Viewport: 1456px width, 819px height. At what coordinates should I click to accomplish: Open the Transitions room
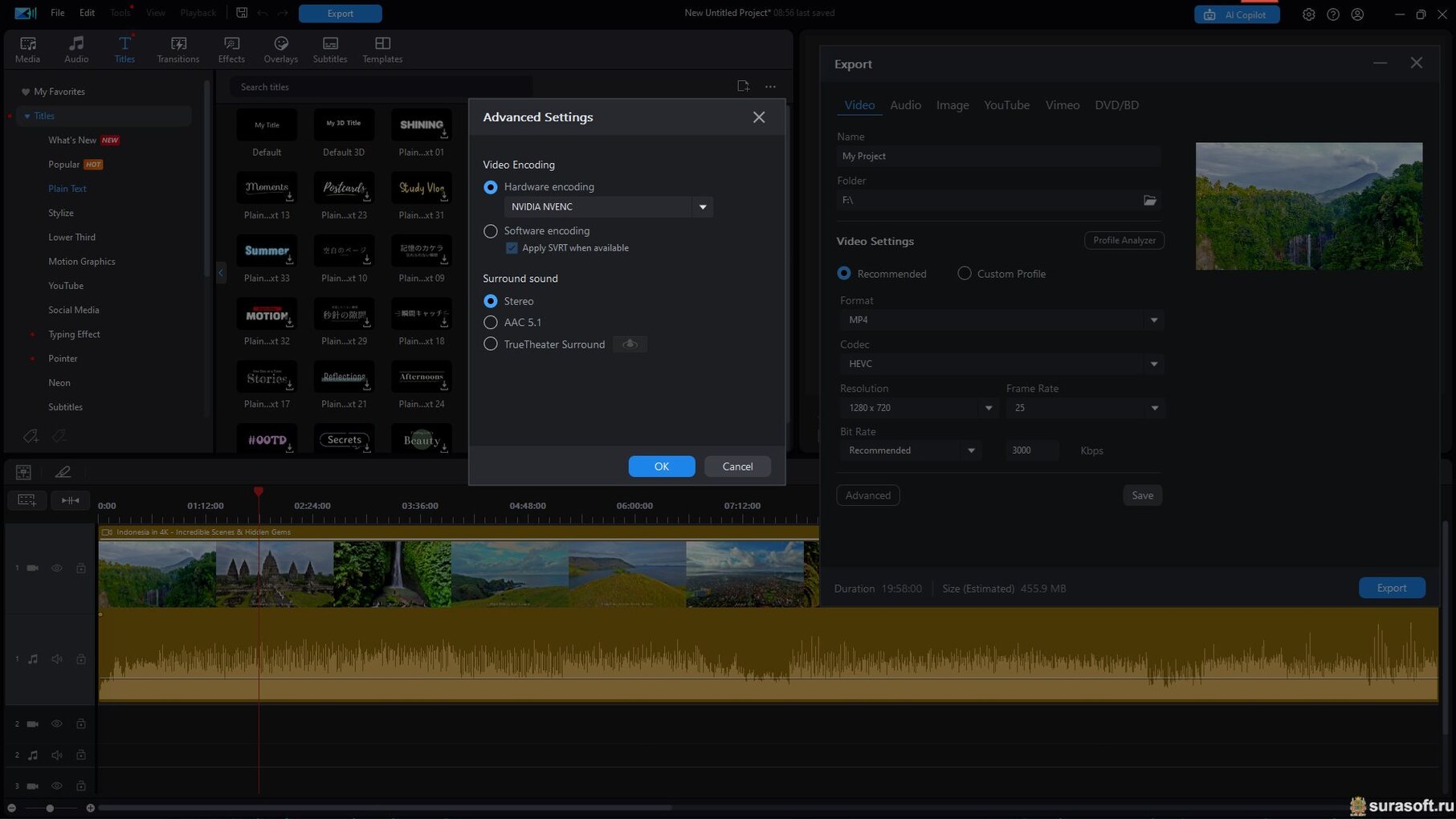178,49
